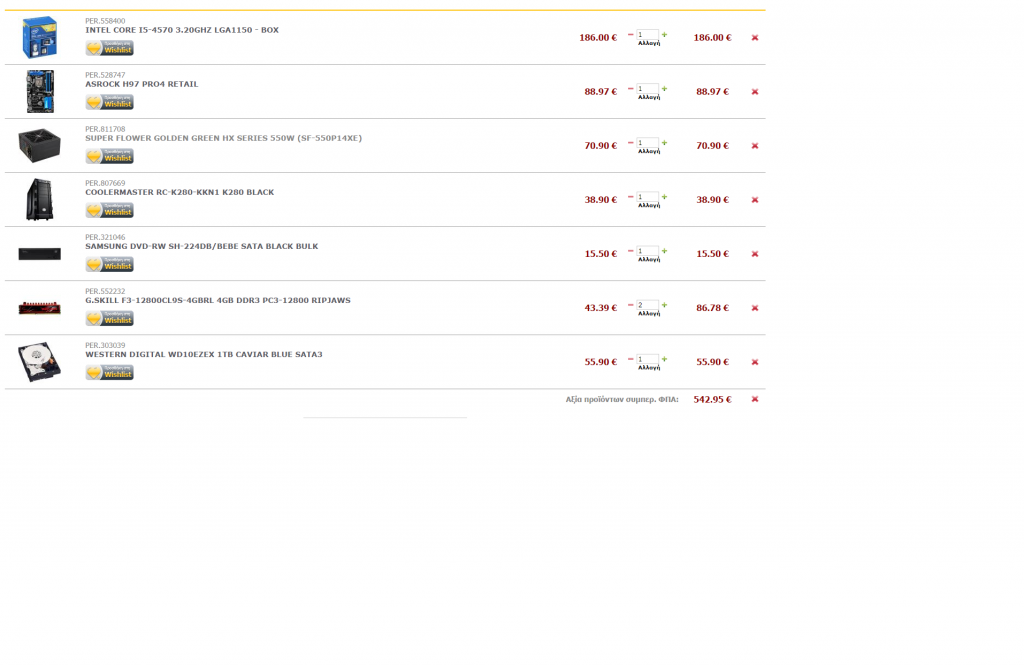Decrease quantity of G.Skill Ripjaws RAM
Viewport: 1024px width, 665px height.
[x=630, y=305]
